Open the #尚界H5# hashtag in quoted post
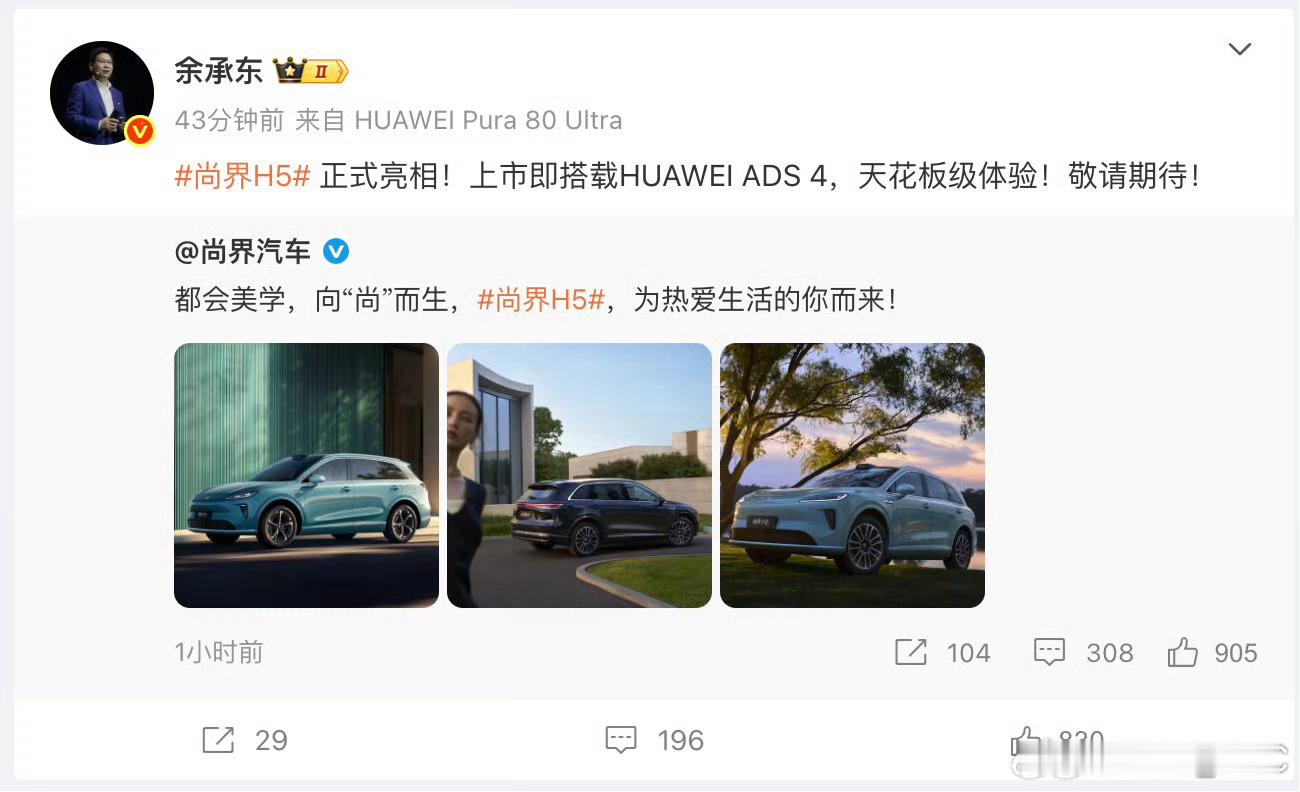 coord(541,299)
